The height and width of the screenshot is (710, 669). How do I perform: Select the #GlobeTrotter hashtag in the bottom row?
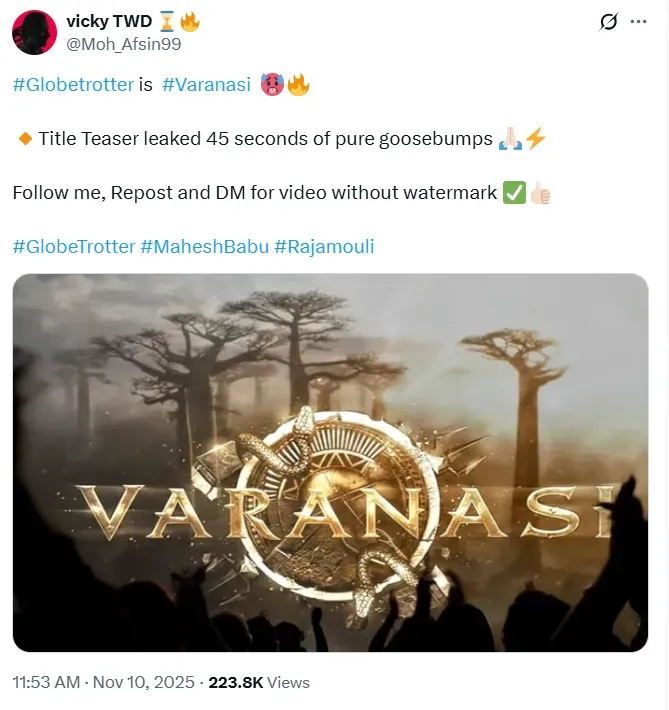pos(74,246)
